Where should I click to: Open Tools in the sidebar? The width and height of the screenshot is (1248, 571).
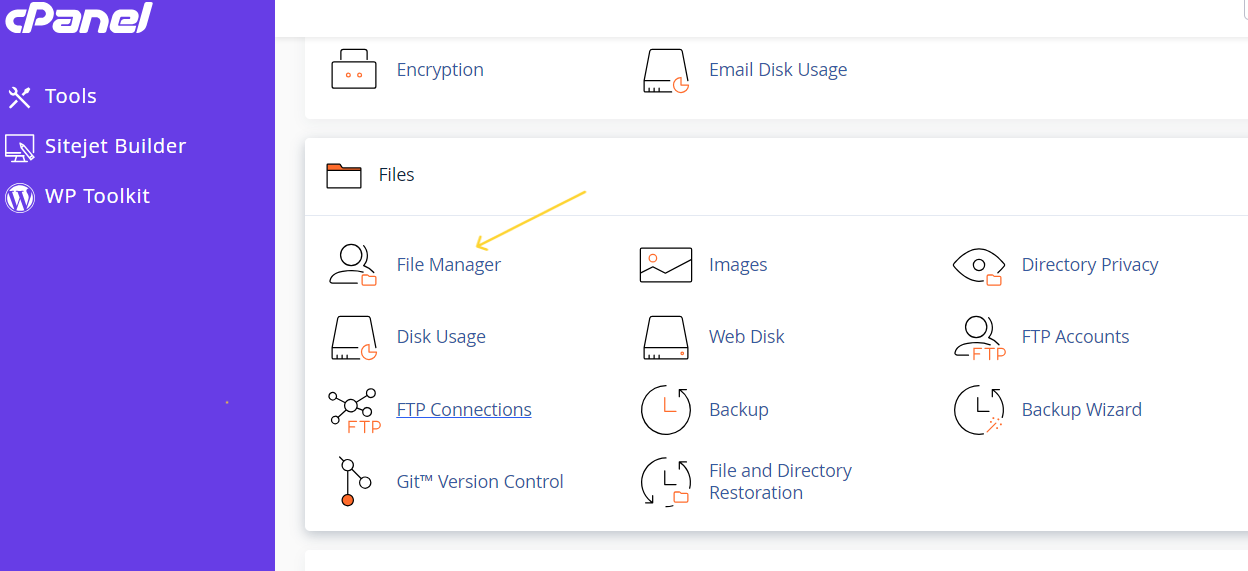[x=70, y=96]
